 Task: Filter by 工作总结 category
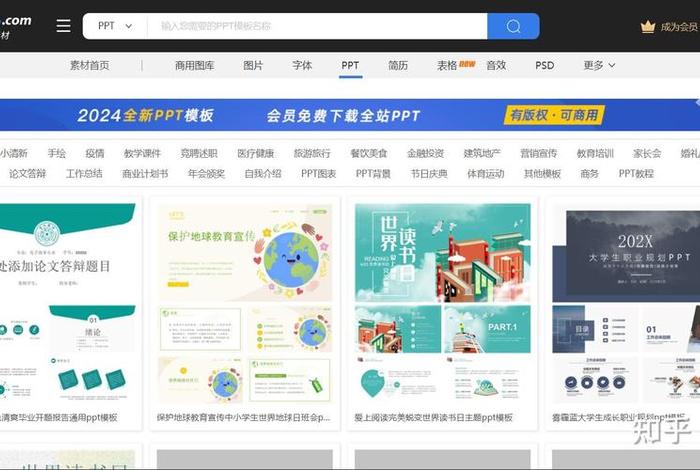(84, 173)
